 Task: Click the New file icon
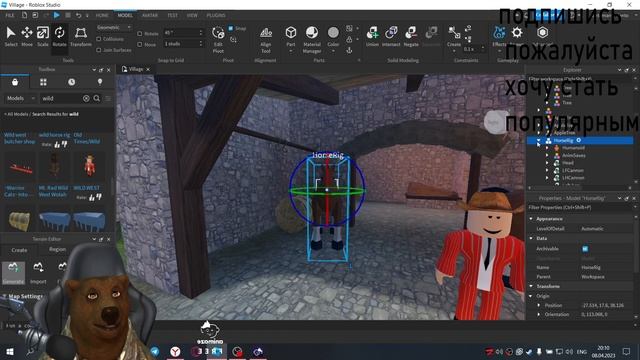[24, 15]
